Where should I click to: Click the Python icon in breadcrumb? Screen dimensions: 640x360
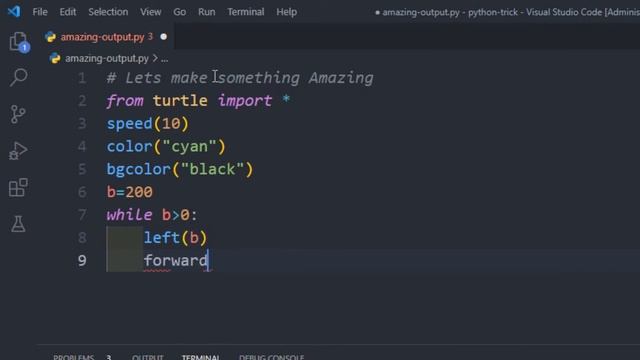[55, 58]
